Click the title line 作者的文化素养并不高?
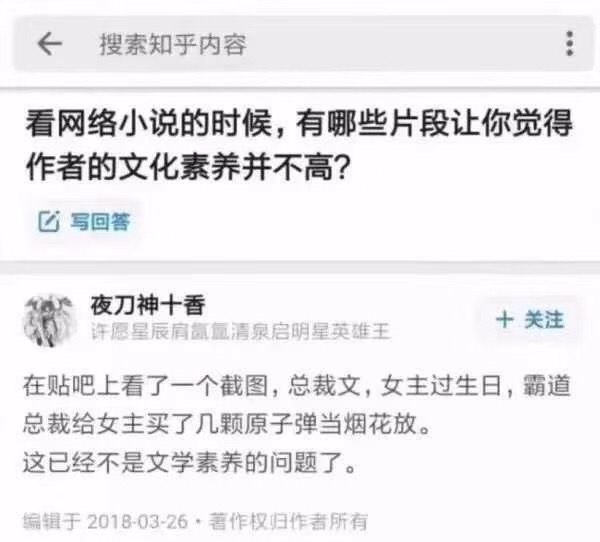Viewport: 600px width, 542px height. tap(187, 167)
